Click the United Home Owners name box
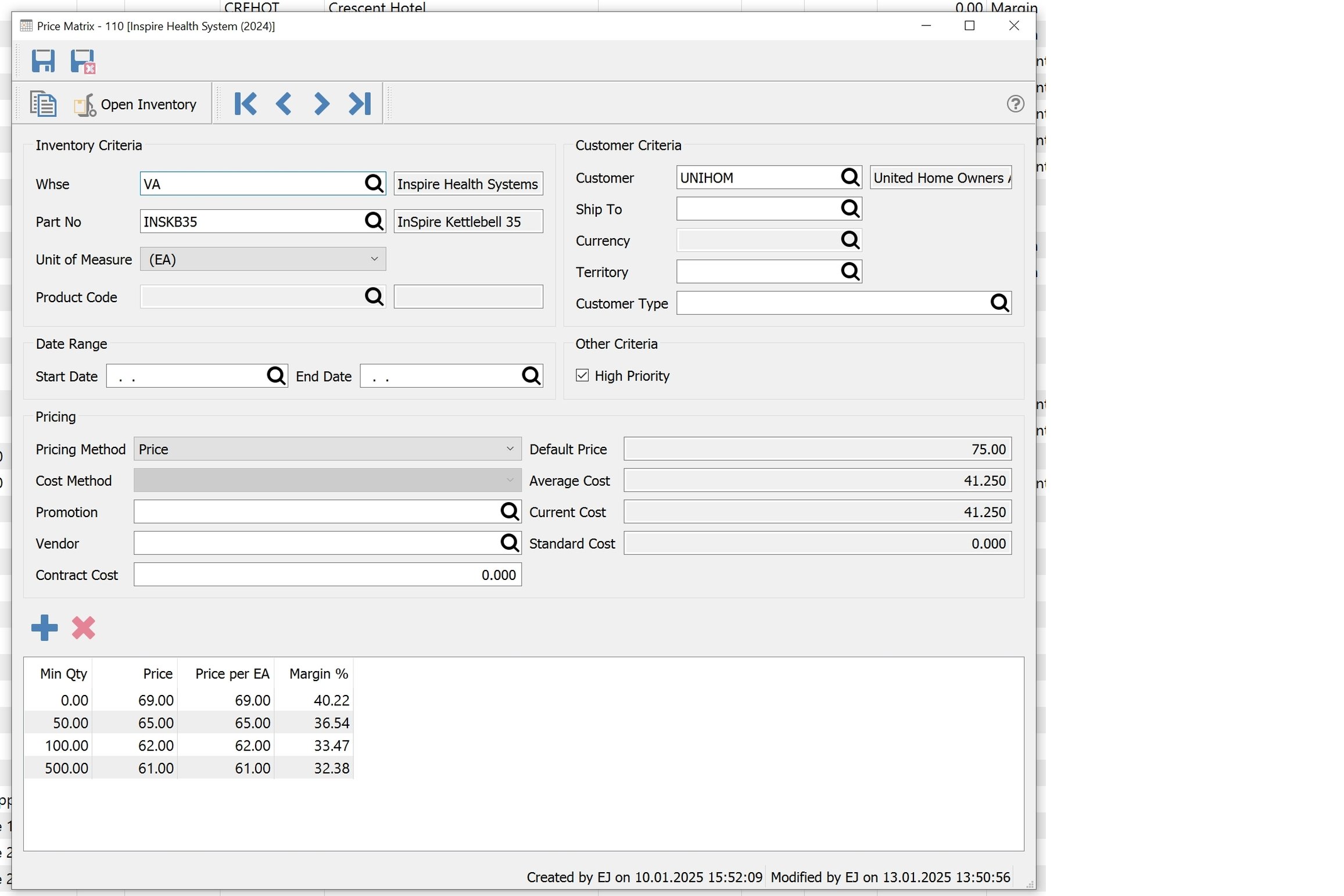Viewport: 1344px width, 896px height. 941,177
